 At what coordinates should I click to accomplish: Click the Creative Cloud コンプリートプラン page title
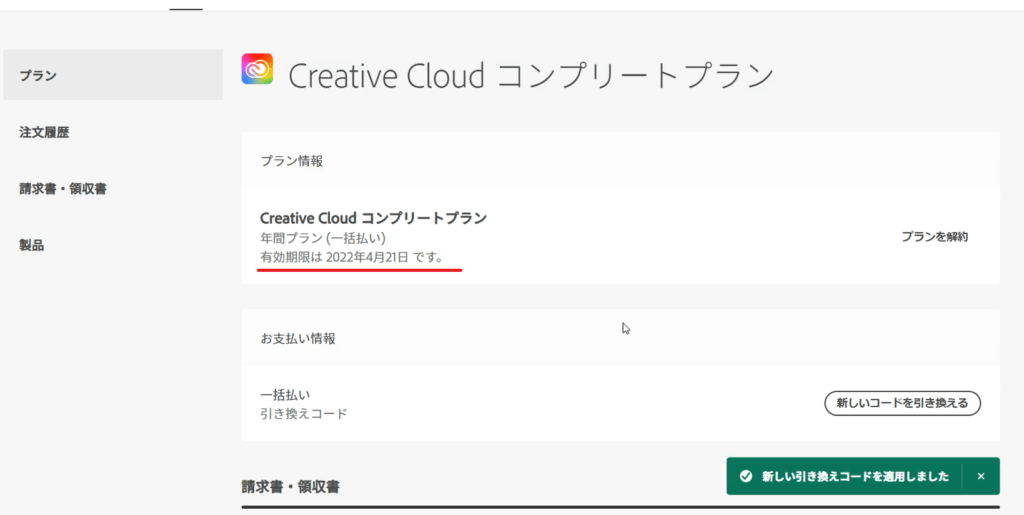[531, 76]
